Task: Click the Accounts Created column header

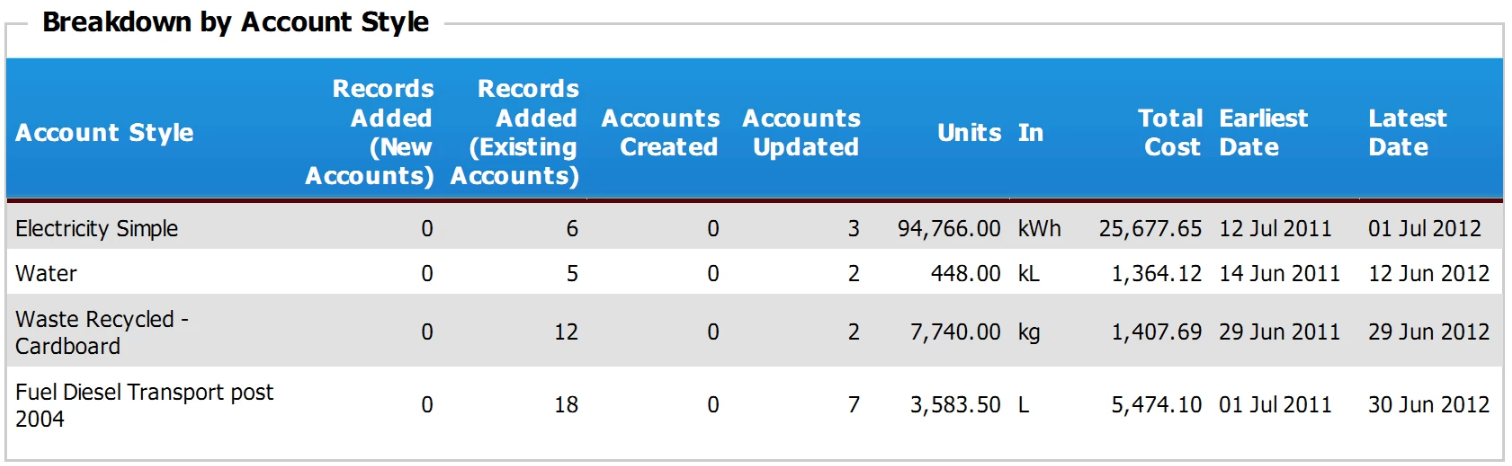Action: coord(660,133)
